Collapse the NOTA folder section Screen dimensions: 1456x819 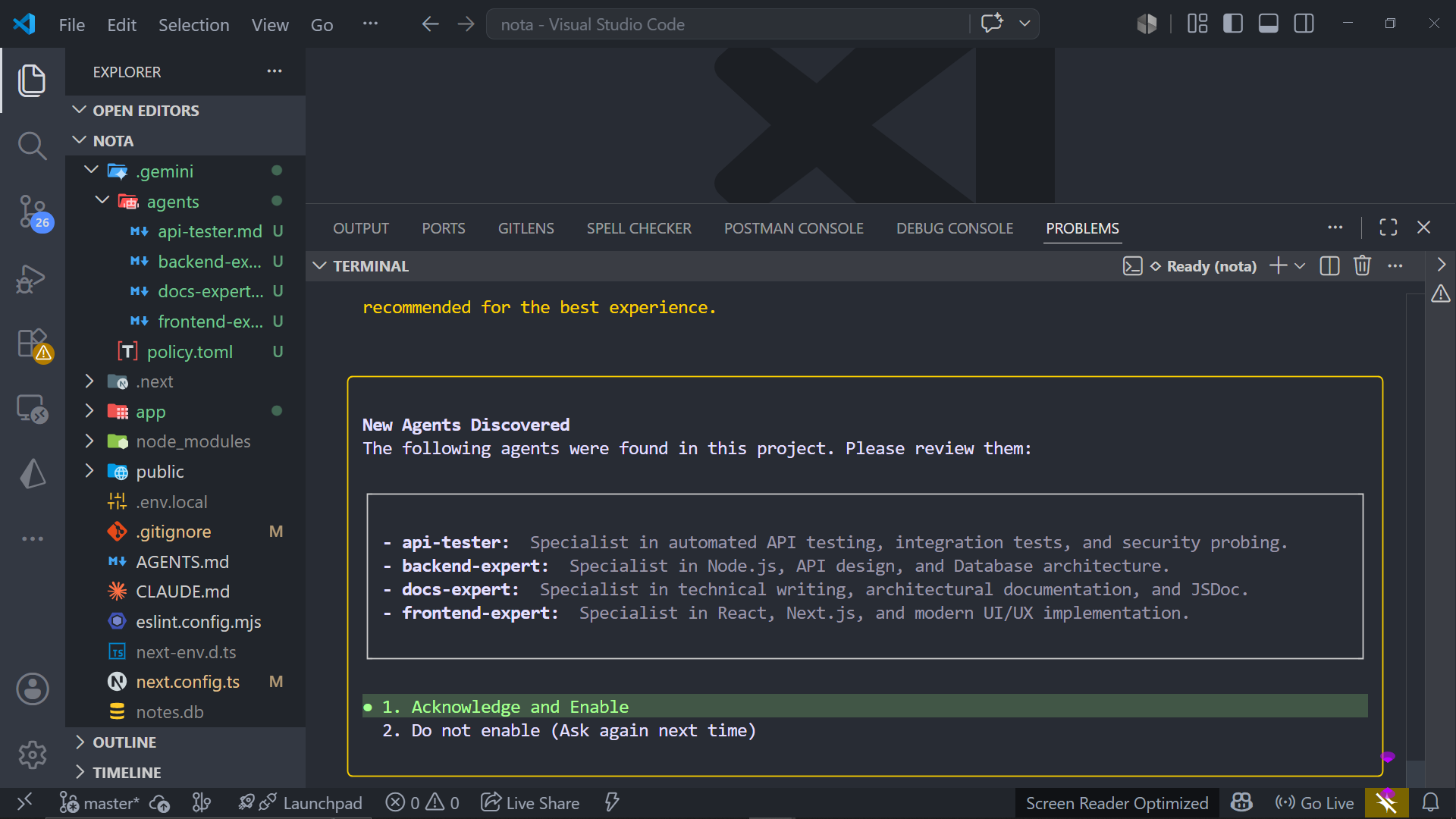(185, 141)
